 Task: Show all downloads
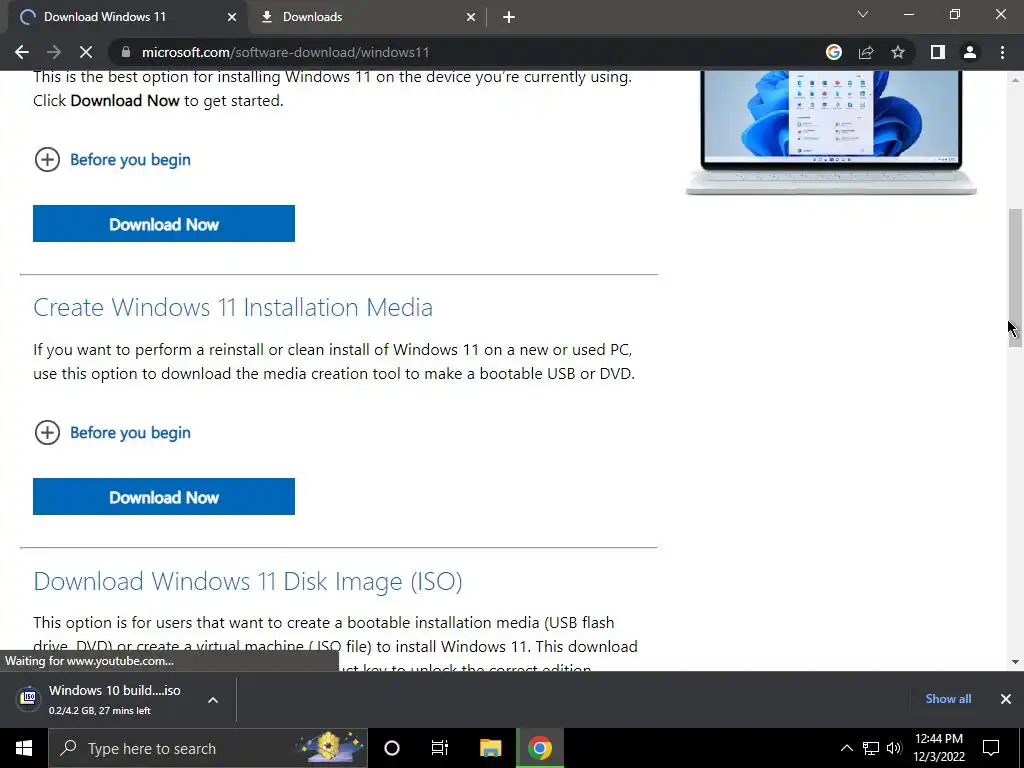coord(948,699)
